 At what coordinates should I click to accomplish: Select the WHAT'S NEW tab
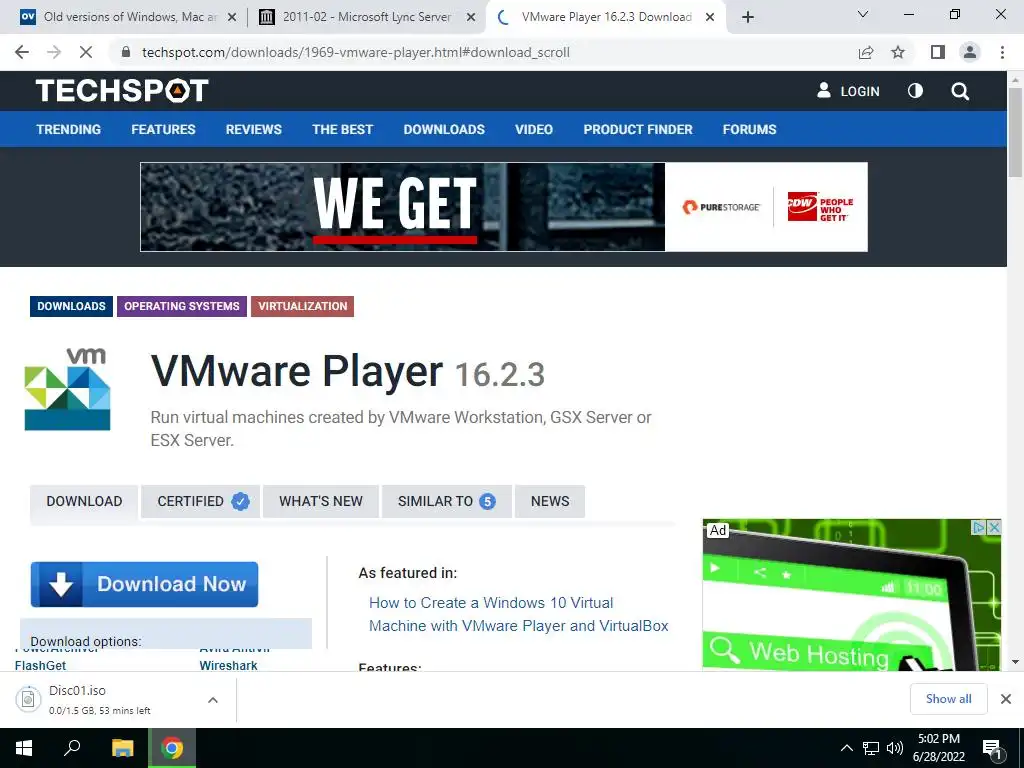pos(321,502)
